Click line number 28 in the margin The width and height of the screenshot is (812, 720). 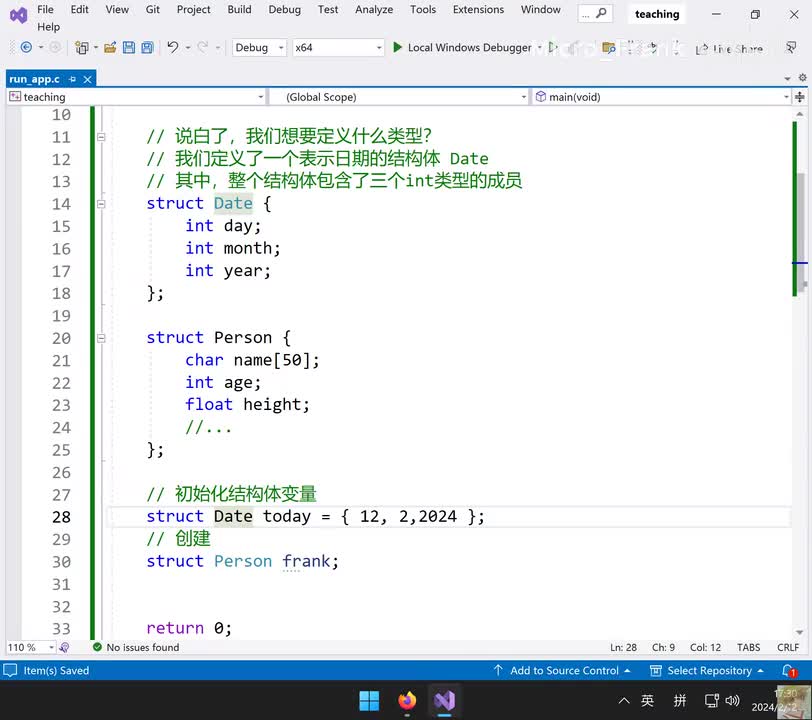[61, 517]
